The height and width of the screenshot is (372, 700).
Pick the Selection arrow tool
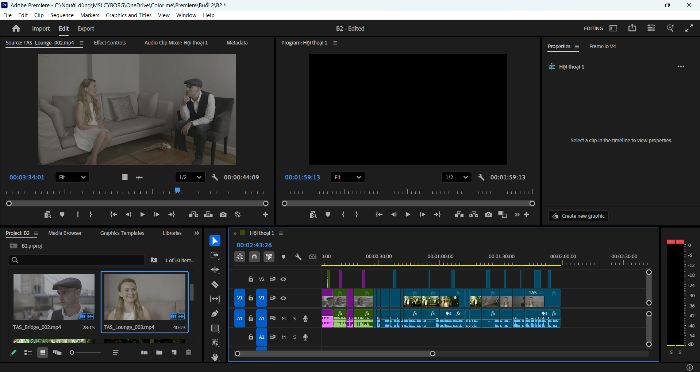click(x=215, y=241)
